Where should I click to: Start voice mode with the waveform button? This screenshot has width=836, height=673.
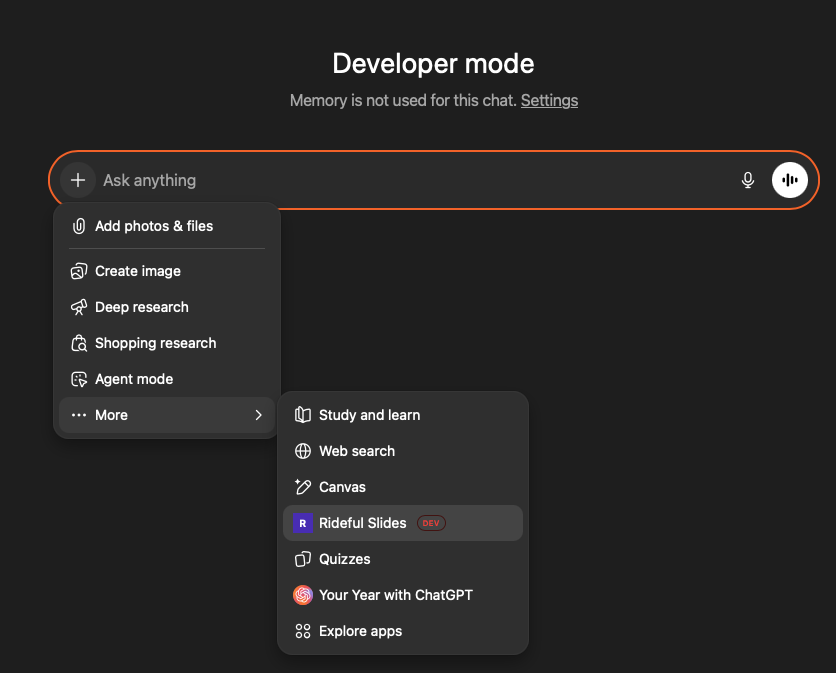789,180
